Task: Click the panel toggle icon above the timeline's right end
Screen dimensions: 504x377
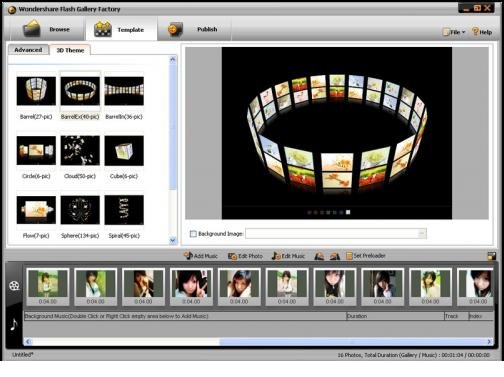Action: pyautogui.click(x=491, y=256)
